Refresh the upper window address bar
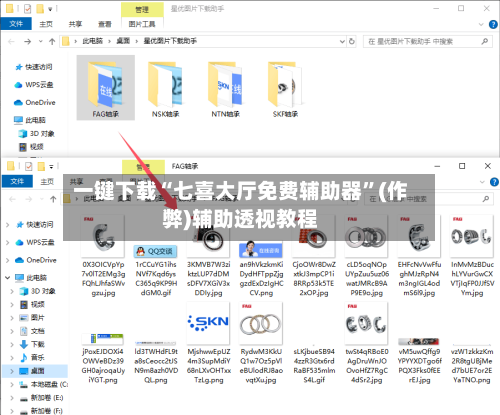 (352, 41)
